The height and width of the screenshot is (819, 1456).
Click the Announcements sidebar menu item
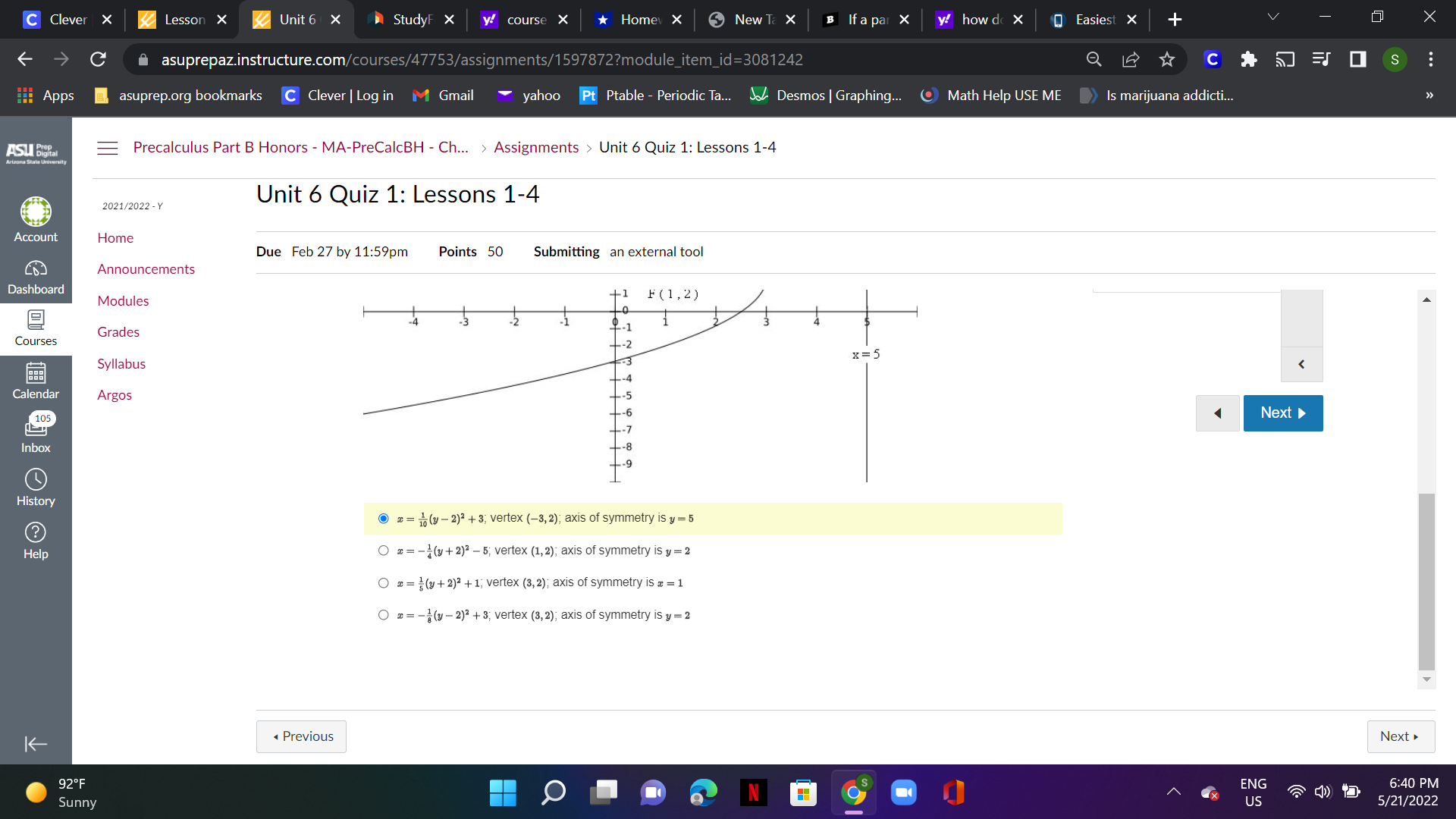coord(146,269)
